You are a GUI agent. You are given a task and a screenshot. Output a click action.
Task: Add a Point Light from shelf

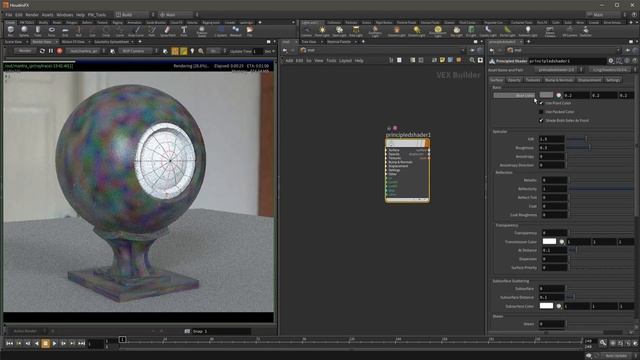pos(322,31)
